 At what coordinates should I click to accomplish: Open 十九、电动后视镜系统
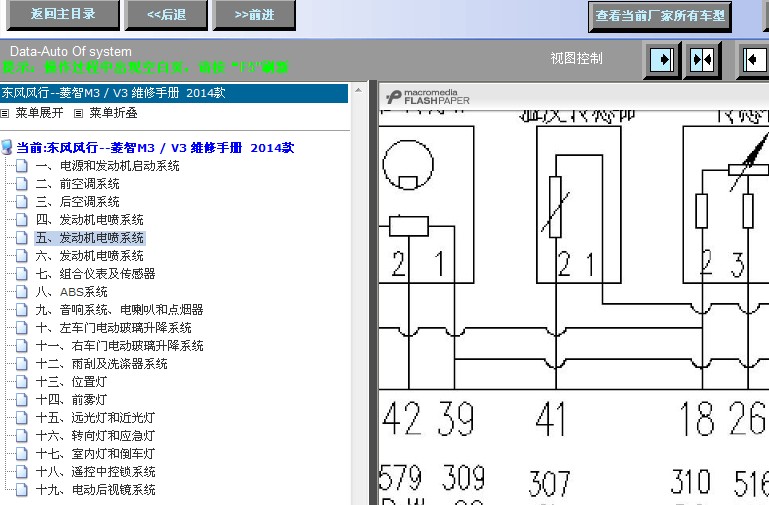pos(96,489)
